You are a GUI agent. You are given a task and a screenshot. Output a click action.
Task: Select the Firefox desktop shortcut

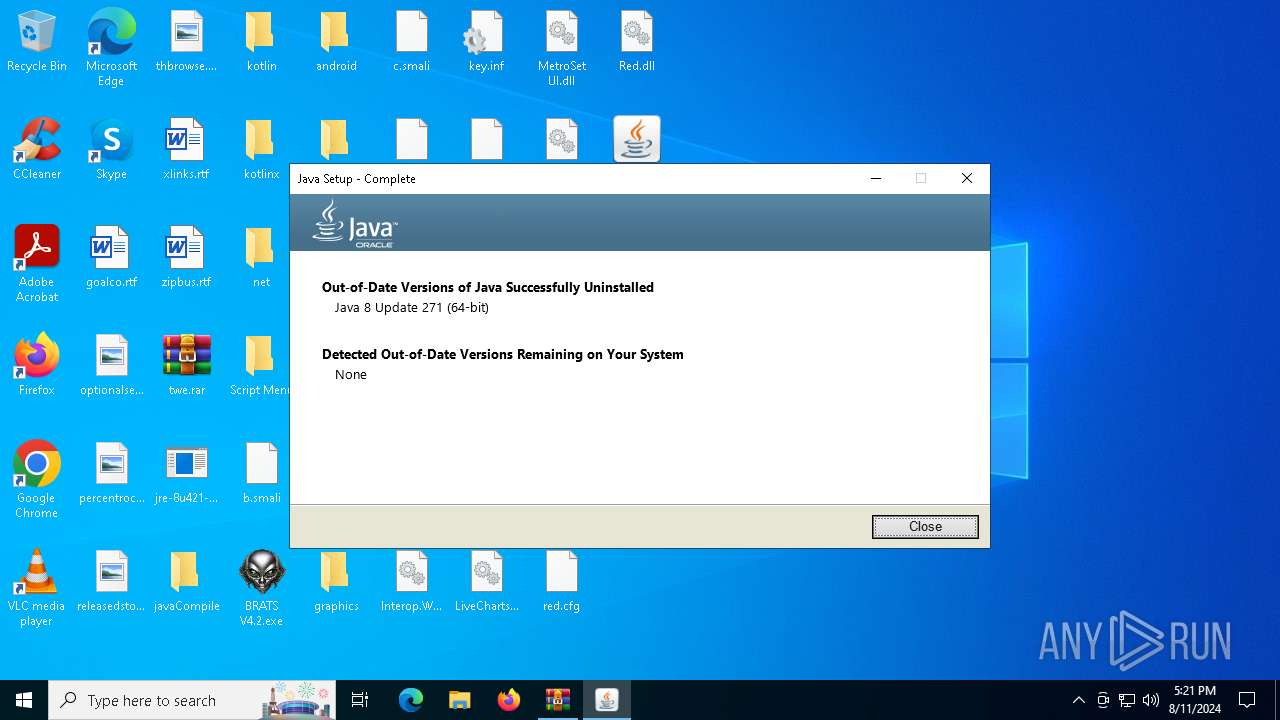pos(37,365)
